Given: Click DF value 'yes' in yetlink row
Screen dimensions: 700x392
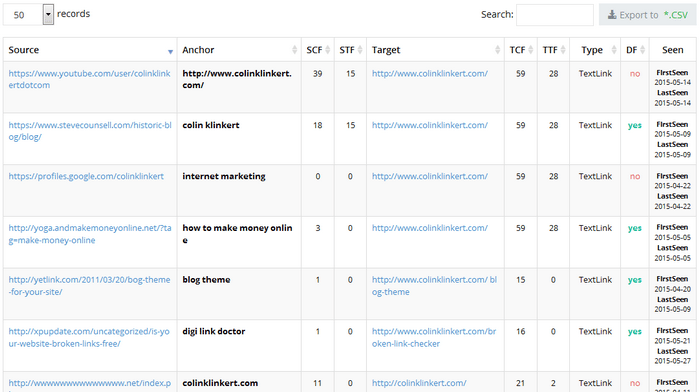Looking at the screenshot, I should click(635, 280).
